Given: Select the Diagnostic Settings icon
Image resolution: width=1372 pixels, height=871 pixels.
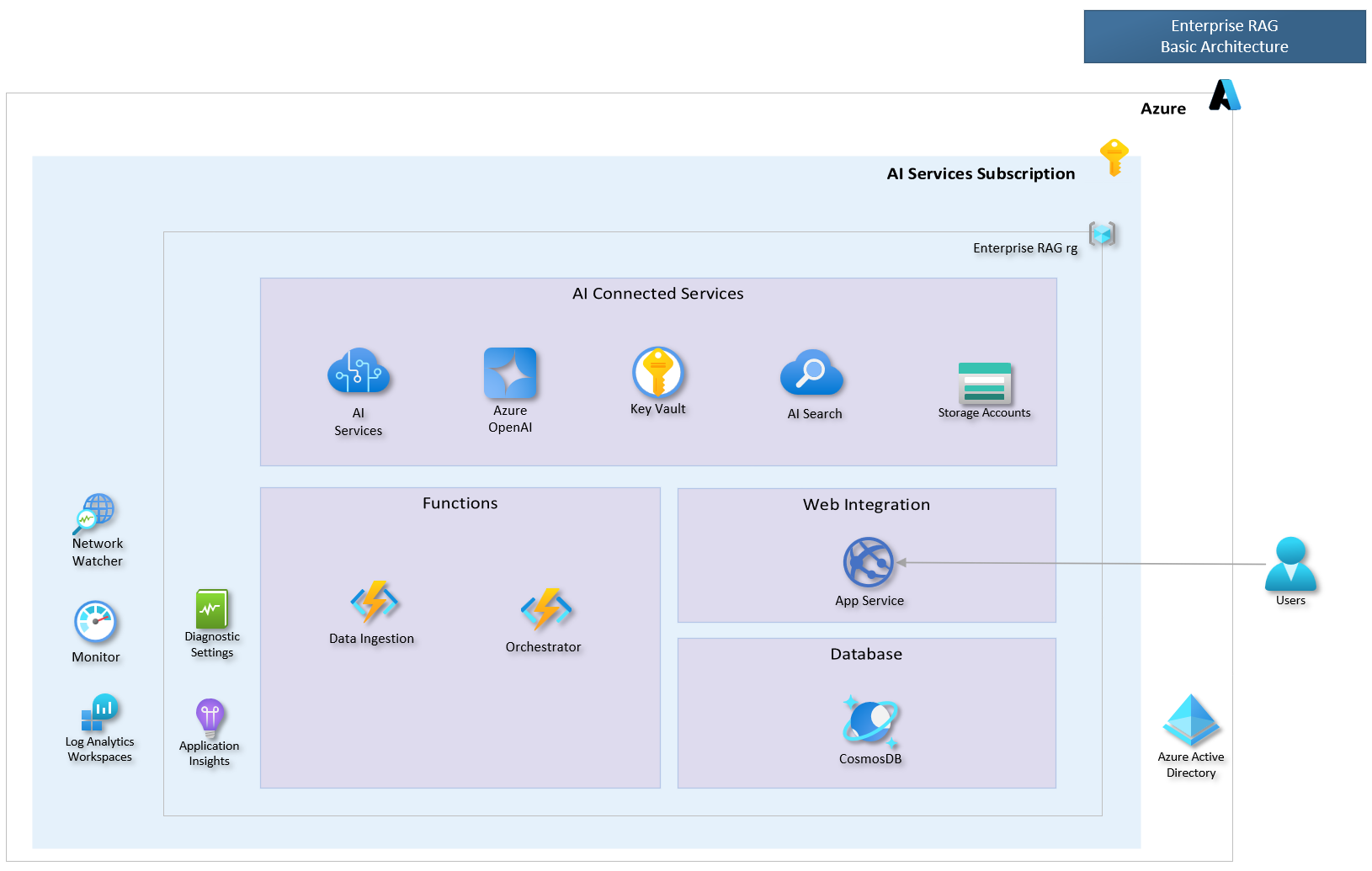Looking at the screenshot, I should pyautogui.click(x=212, y=608).
